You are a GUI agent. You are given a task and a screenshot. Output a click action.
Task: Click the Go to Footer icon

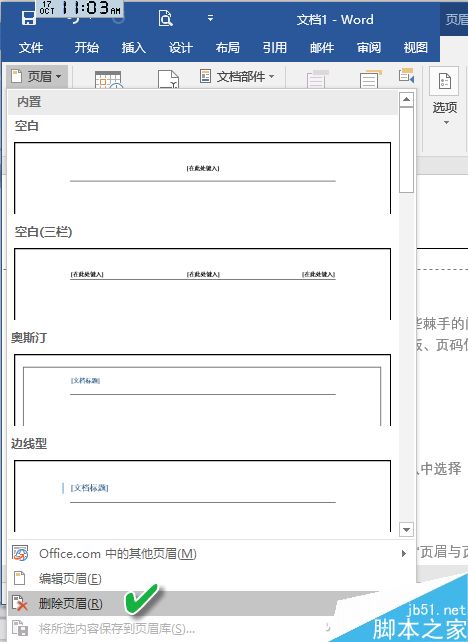point(370,79)
